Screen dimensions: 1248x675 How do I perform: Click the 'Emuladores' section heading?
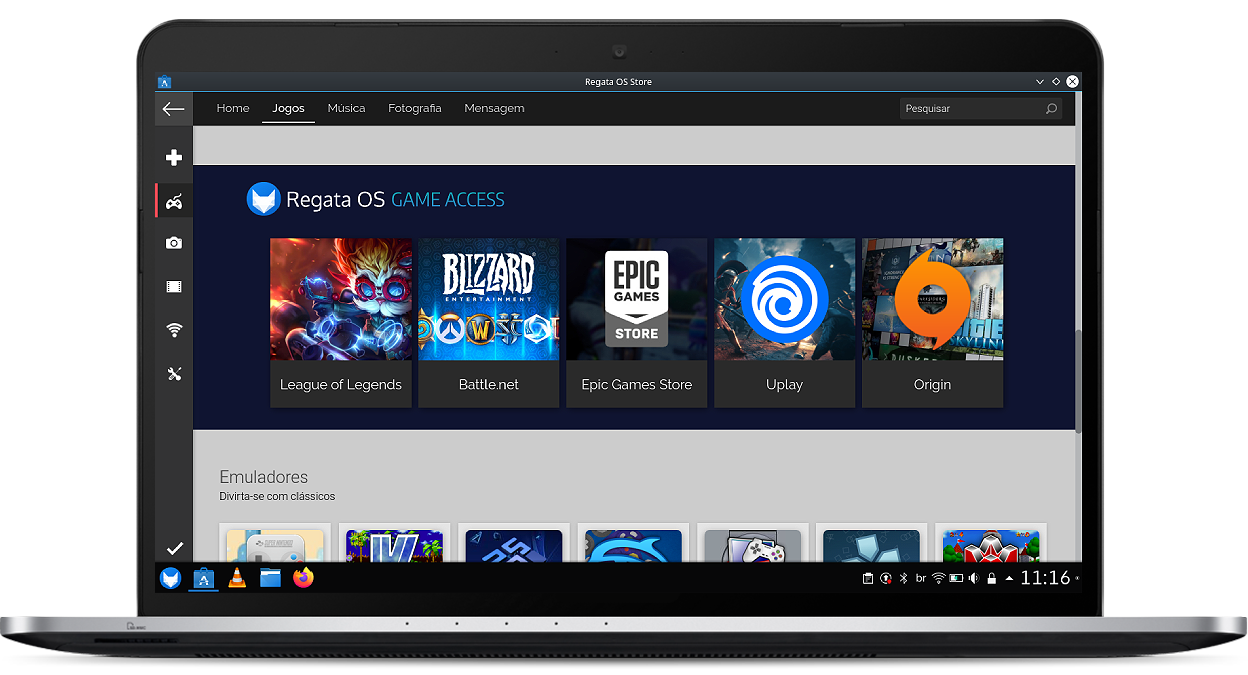click(264, 477)
